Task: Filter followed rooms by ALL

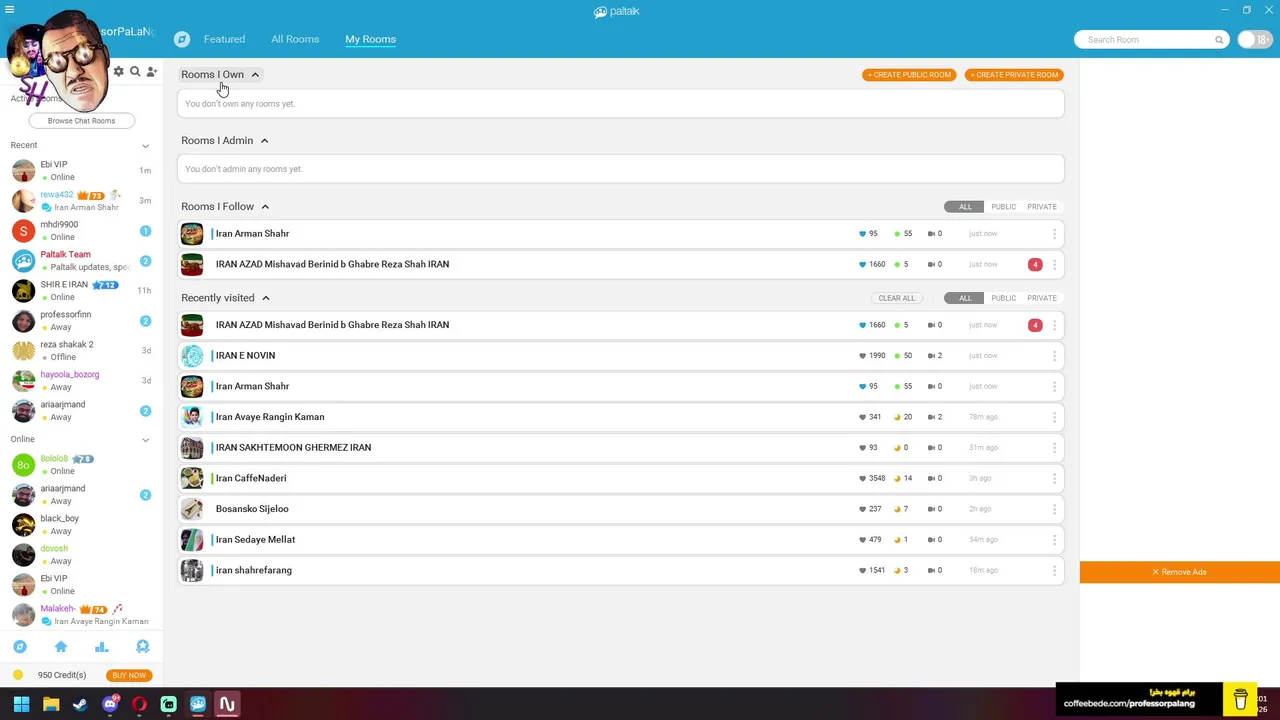Action: pos(965,207)
